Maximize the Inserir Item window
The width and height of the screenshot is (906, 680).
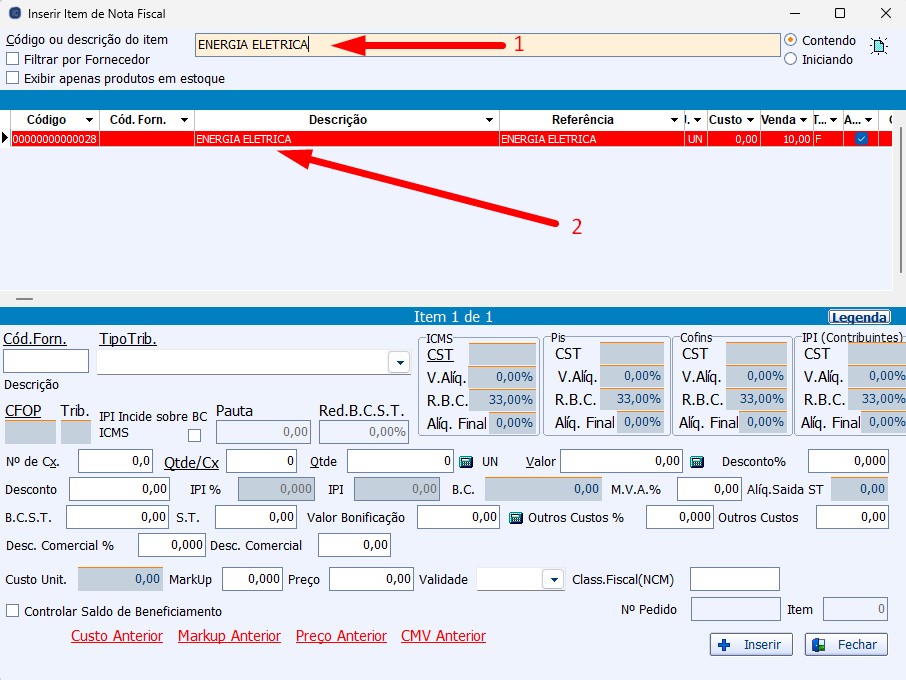840,14
